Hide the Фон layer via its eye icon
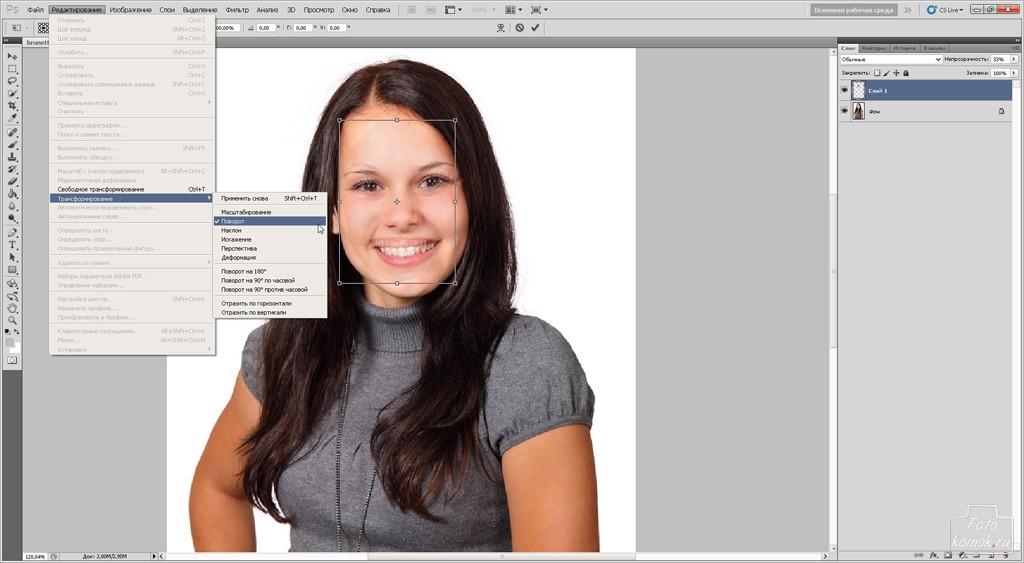This screenshot has width=1024, height=563. click(844, 112)
